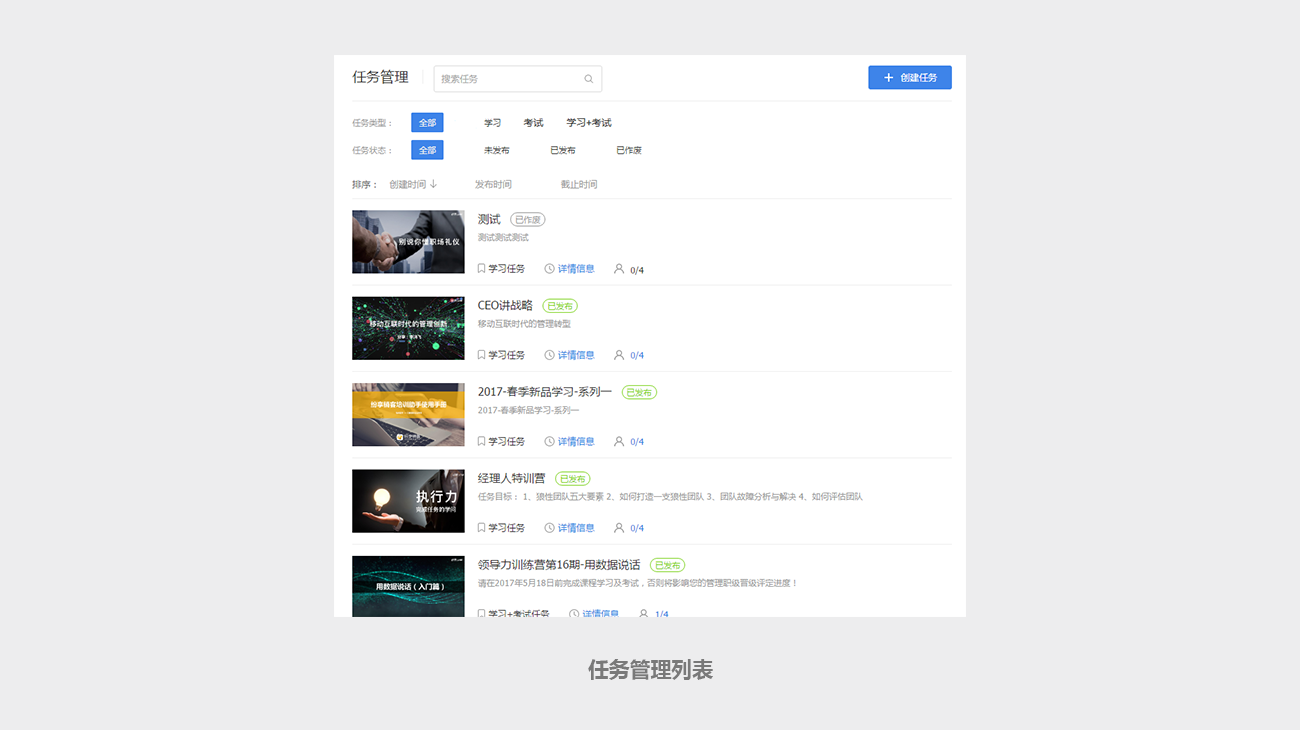Screen dimensions: 1300x730
Task: Click bookmark icon for 经理人特训营 task
Action: pos(481,527)
